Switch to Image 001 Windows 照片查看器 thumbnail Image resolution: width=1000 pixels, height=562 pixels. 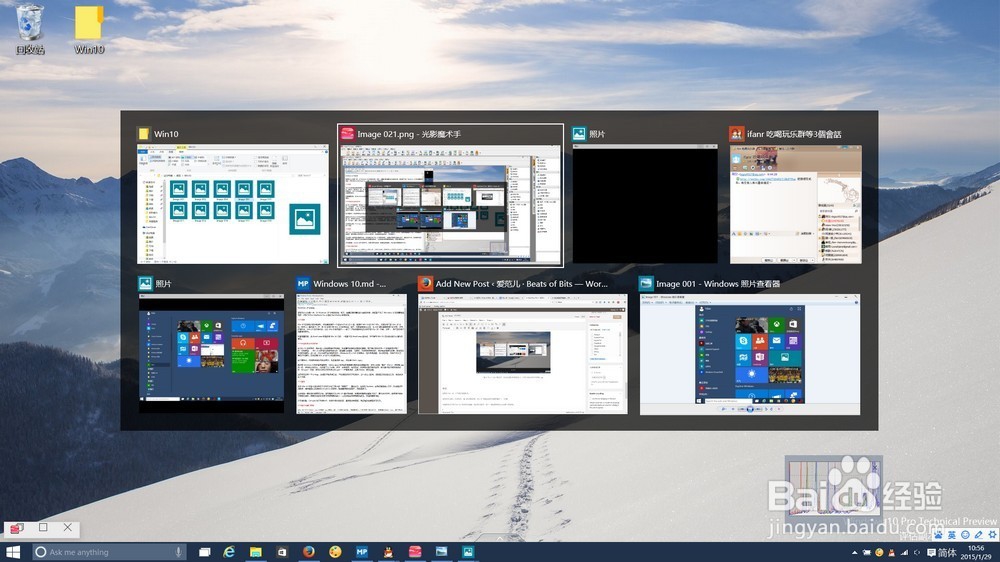(x=750, y=354)
